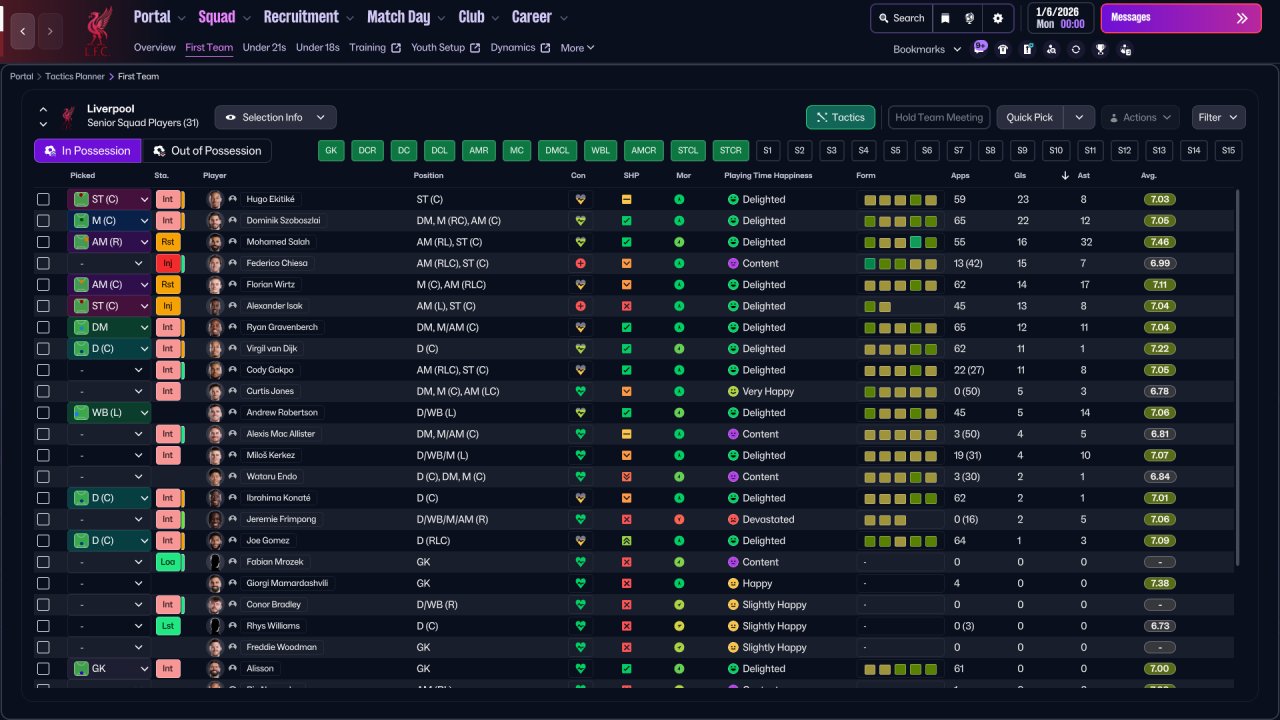Switch to the Dynamics tab

pyautogui.click(x=520, y=48)
